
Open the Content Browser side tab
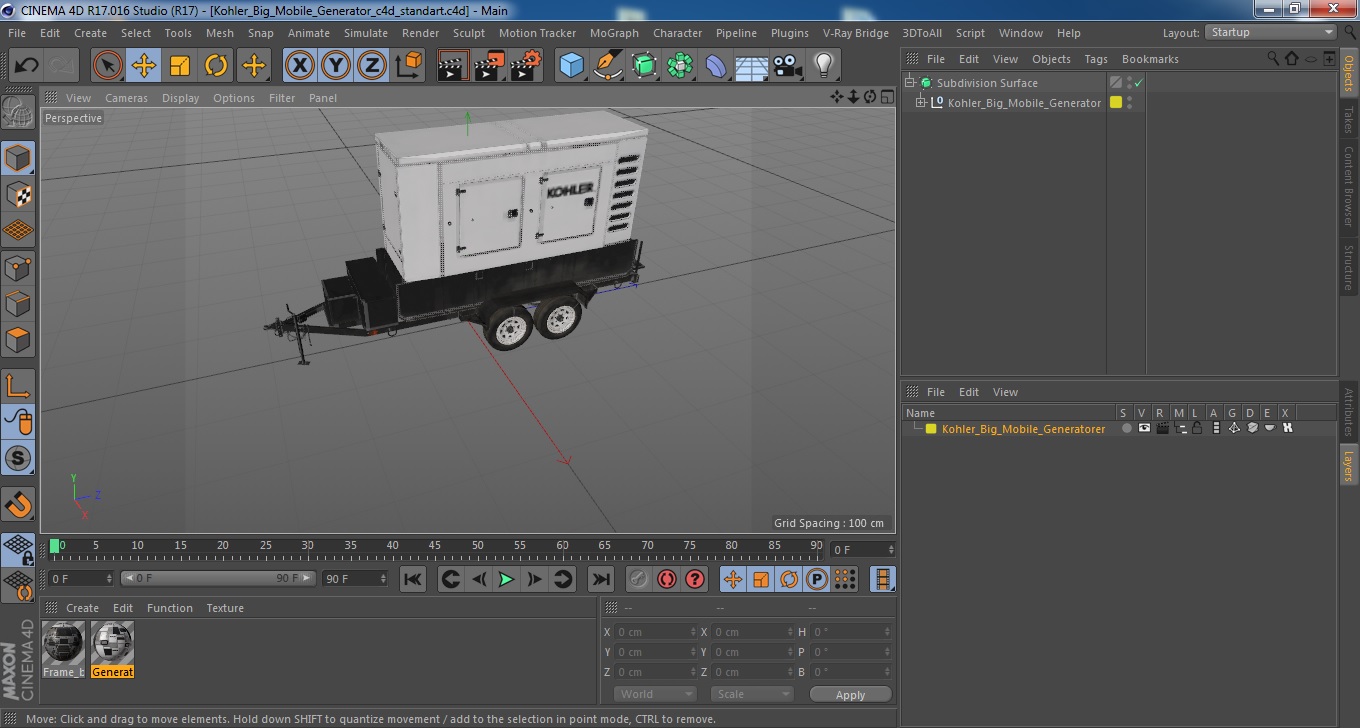1349,186
